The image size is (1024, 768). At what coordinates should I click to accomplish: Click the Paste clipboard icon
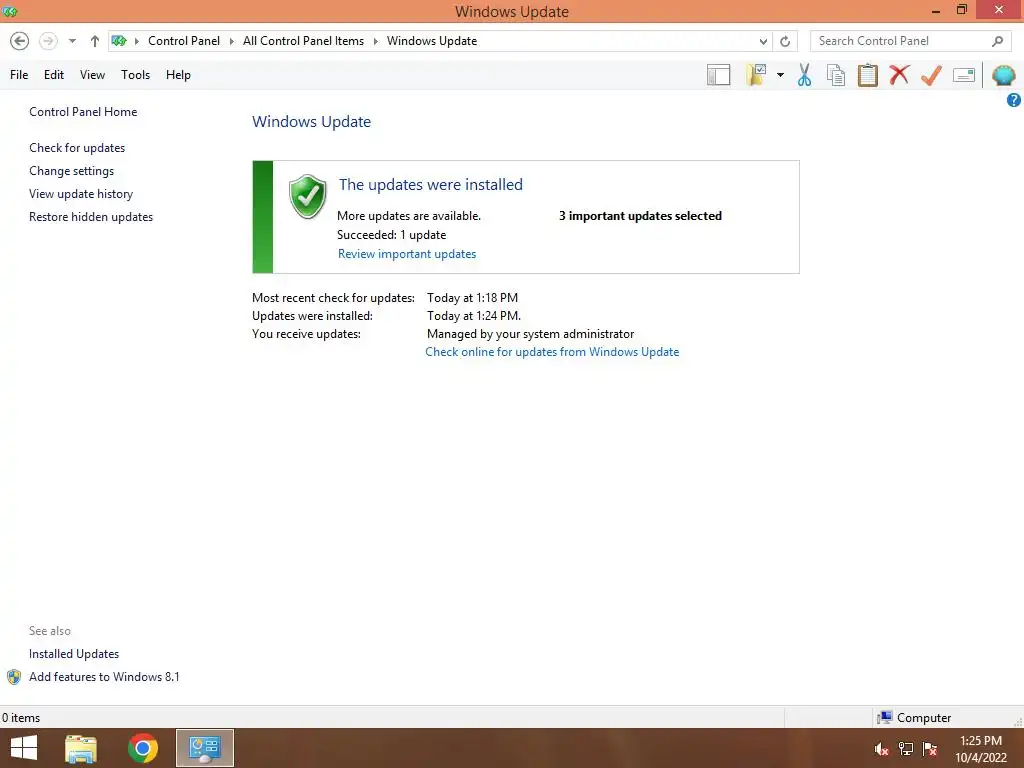(x=867, y=75)
